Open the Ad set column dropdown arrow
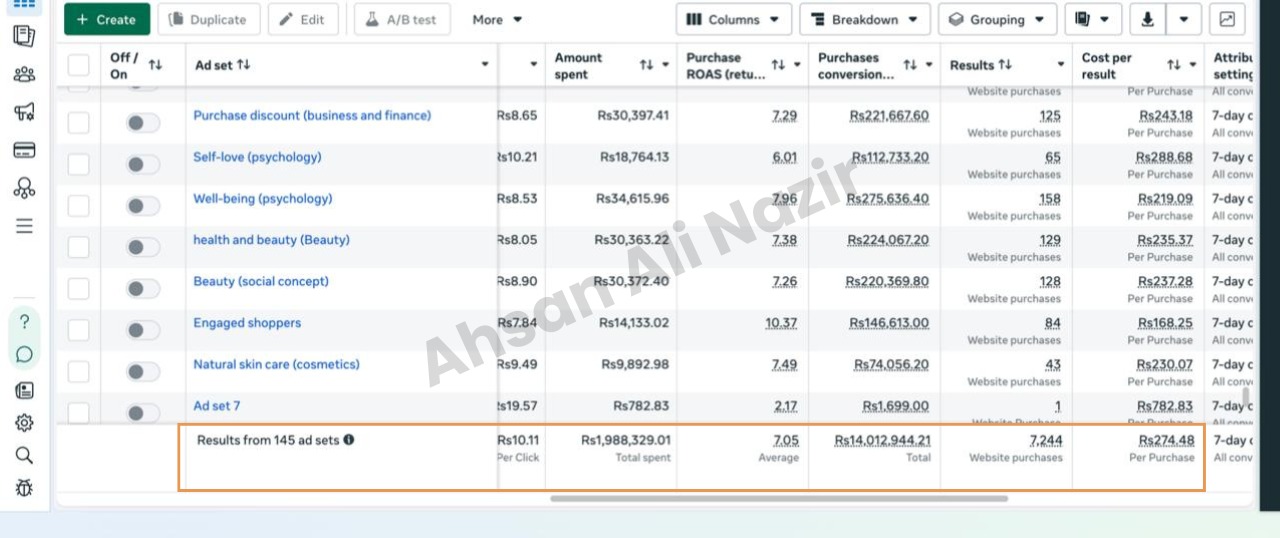 (x=485, y=65)
